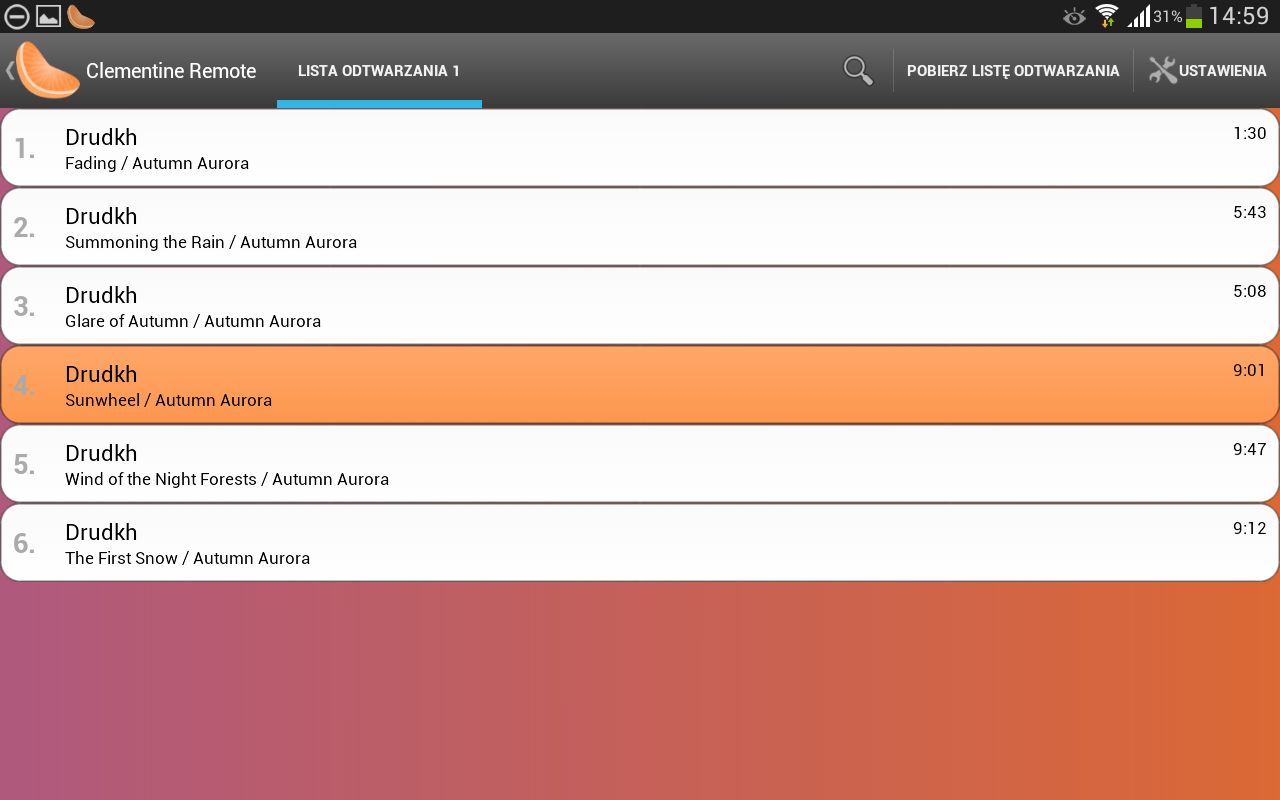Play Summoning the Rain track

pyautogui.click(x=640, y=227)
